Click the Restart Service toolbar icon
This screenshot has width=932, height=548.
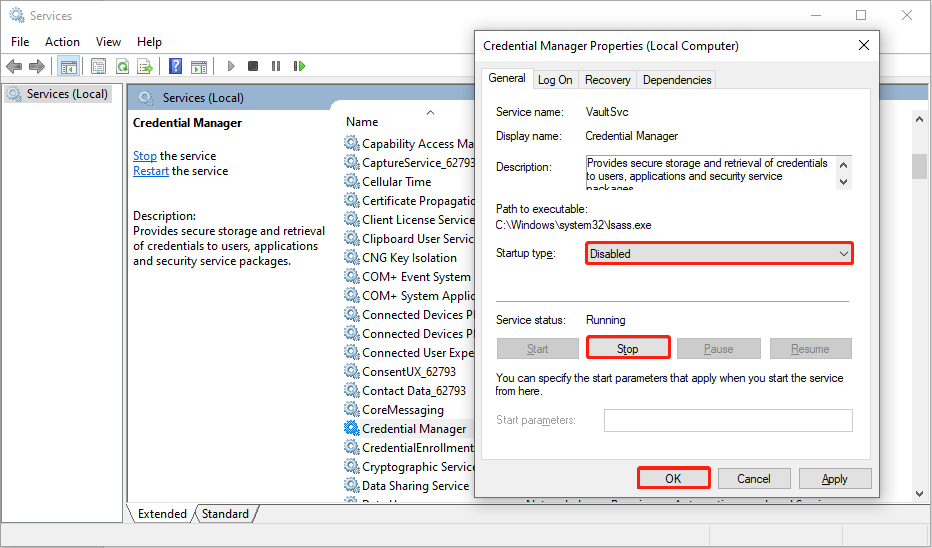pyautogui.click(x=300, y=66)
